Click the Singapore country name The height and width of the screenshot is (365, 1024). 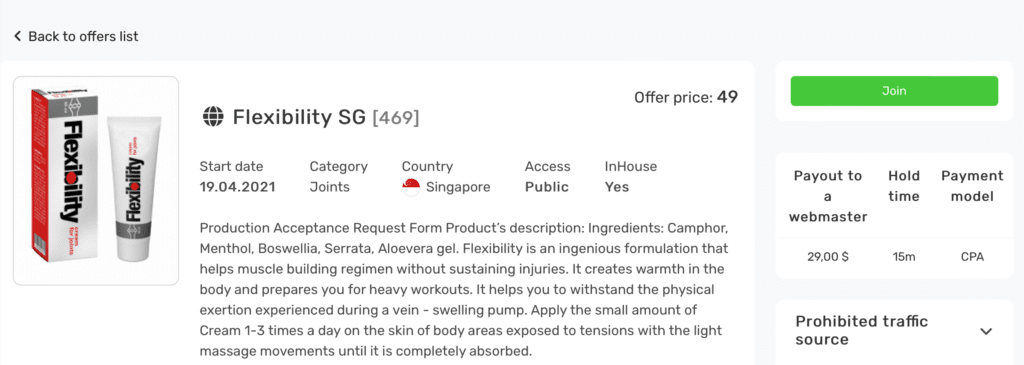[458, 187]
